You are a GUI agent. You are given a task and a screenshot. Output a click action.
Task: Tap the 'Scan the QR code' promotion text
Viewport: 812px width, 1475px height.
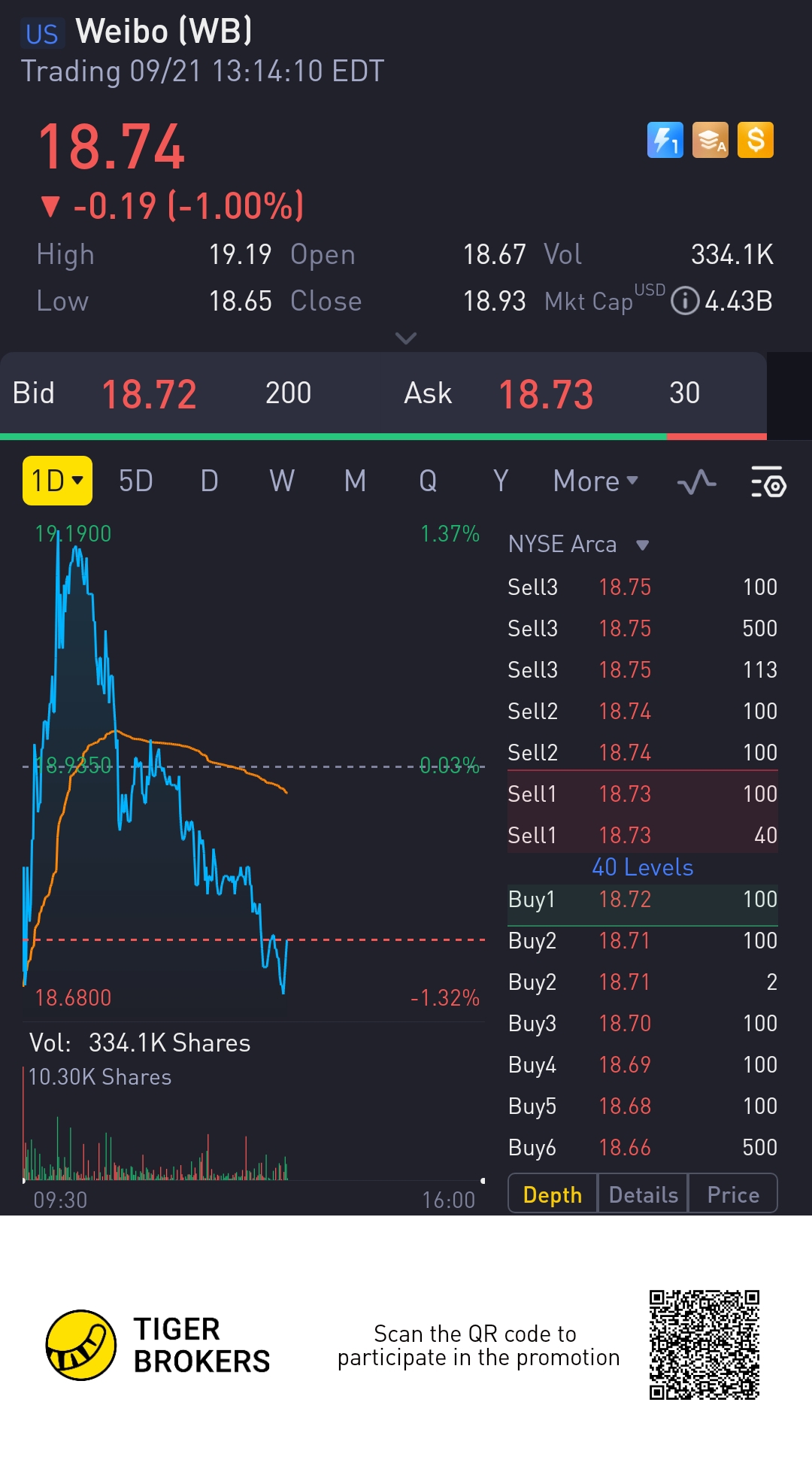pyautogui.click(x=478, y=1345)
